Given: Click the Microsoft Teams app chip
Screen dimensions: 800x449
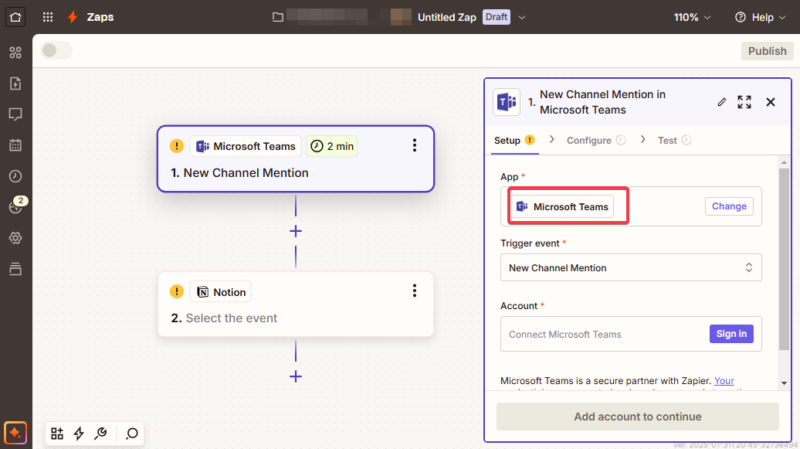Looking at the screenshot, I should (562, 207).
